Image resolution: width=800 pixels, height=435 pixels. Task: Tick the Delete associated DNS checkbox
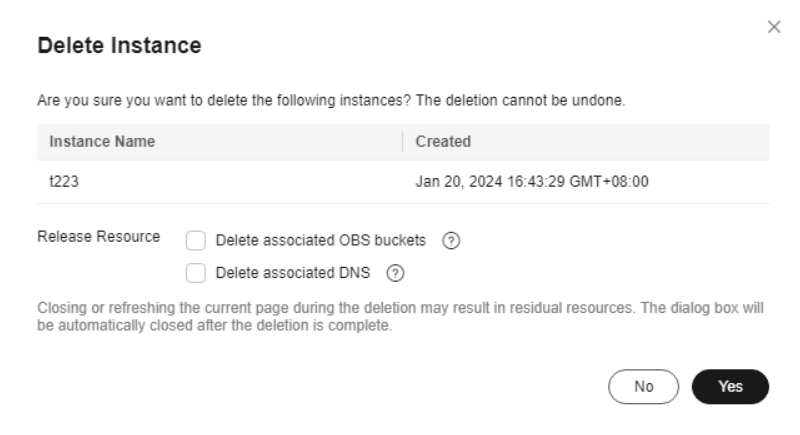coord(196,273)
